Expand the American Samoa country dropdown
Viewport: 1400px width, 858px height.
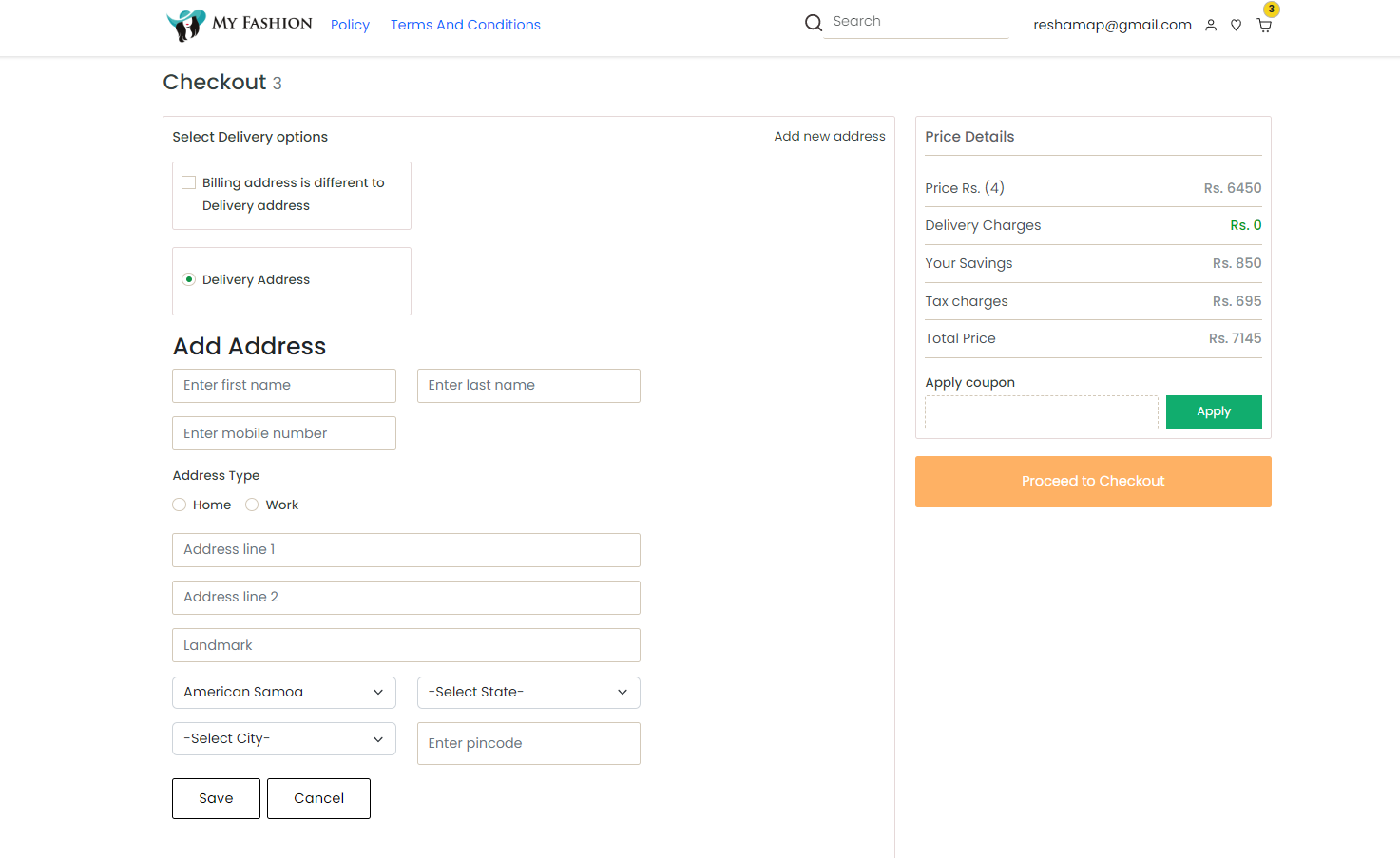pyautogui.click(x=284, y=693)
